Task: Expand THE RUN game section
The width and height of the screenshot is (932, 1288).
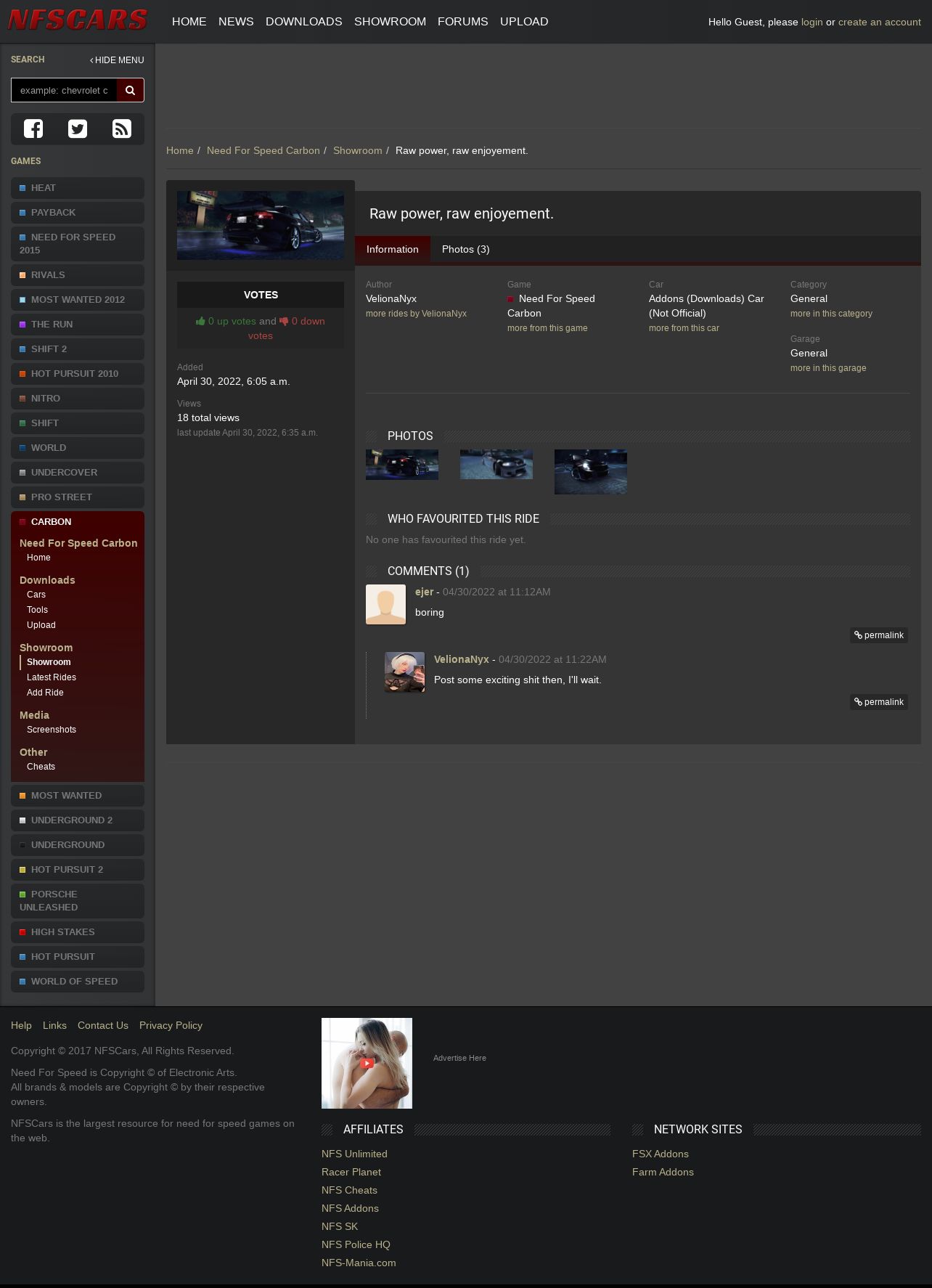Action: point(78,325)
